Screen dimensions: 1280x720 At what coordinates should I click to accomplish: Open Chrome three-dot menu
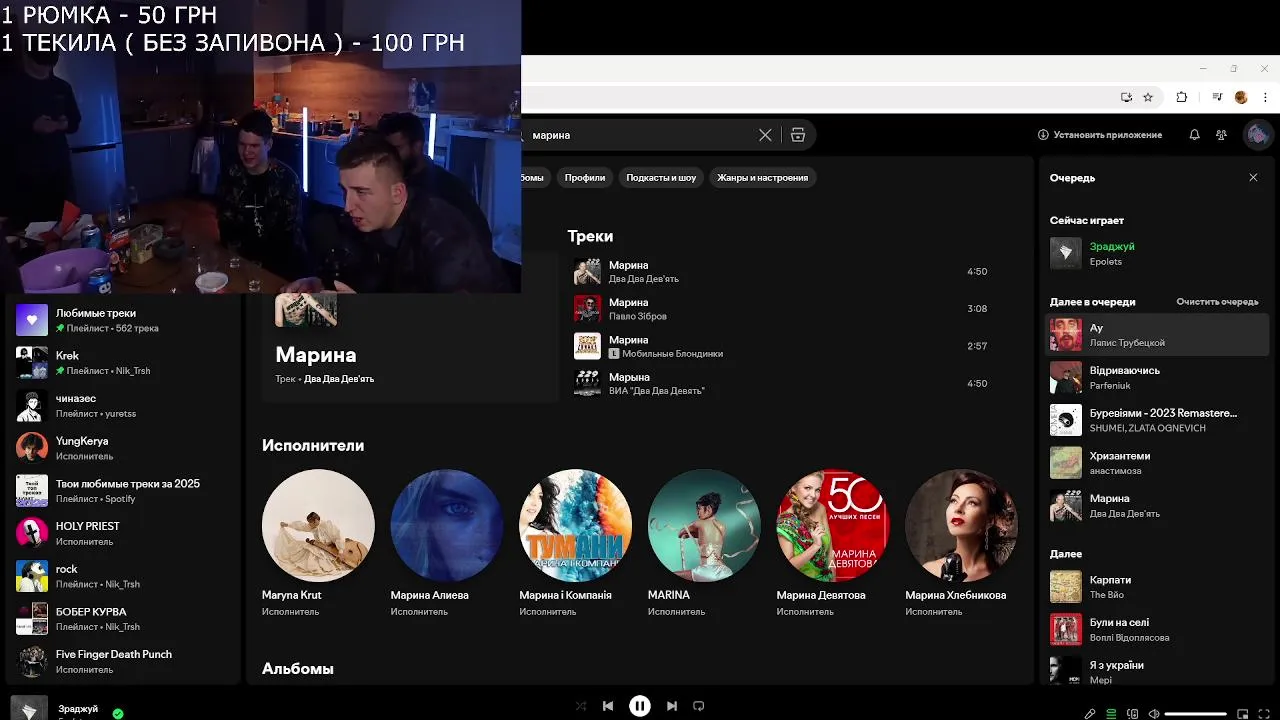click(1263, 97)
